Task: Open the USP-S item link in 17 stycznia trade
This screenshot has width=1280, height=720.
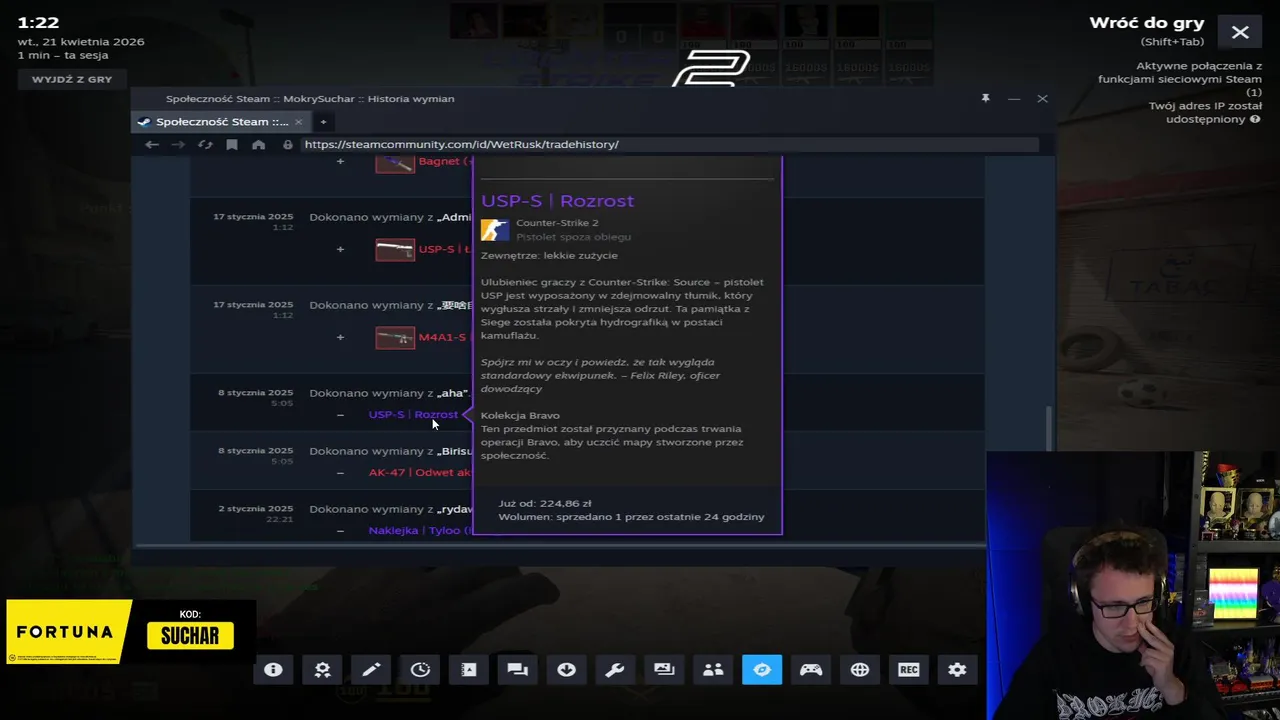Action: coord(445,249)
